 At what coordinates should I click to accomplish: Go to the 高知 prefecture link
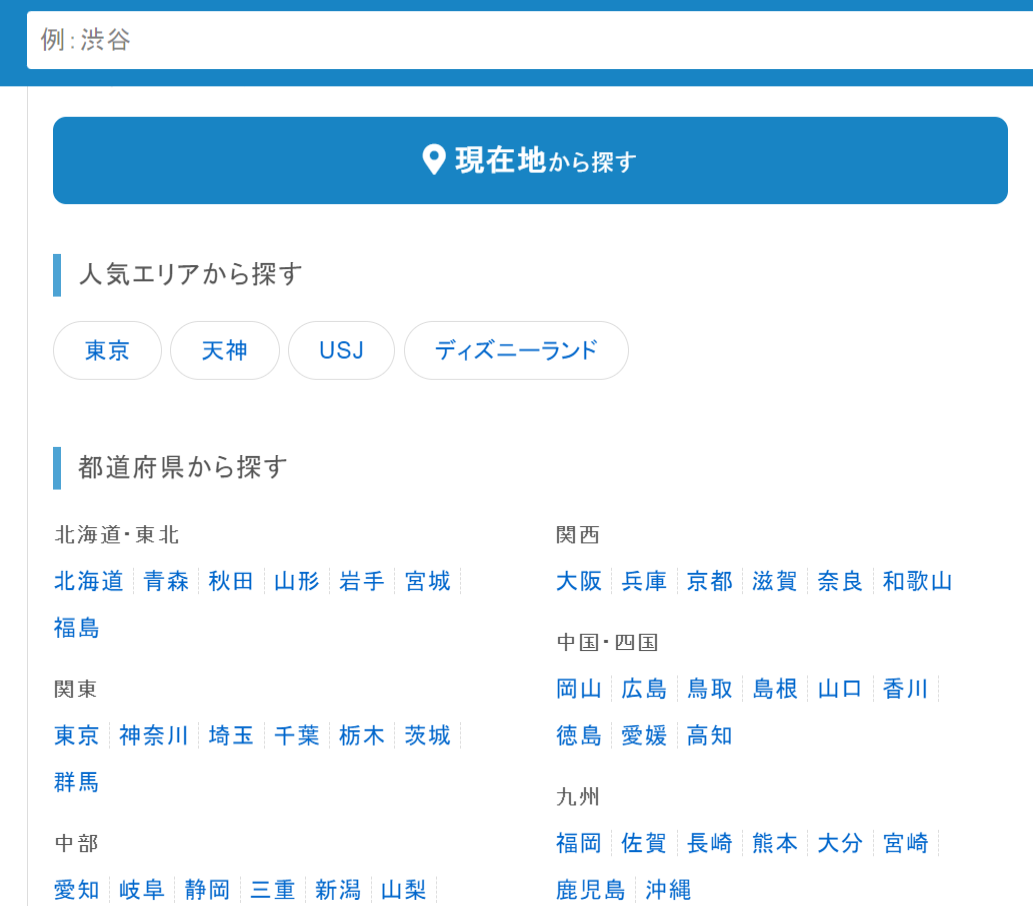pos(710,736)
